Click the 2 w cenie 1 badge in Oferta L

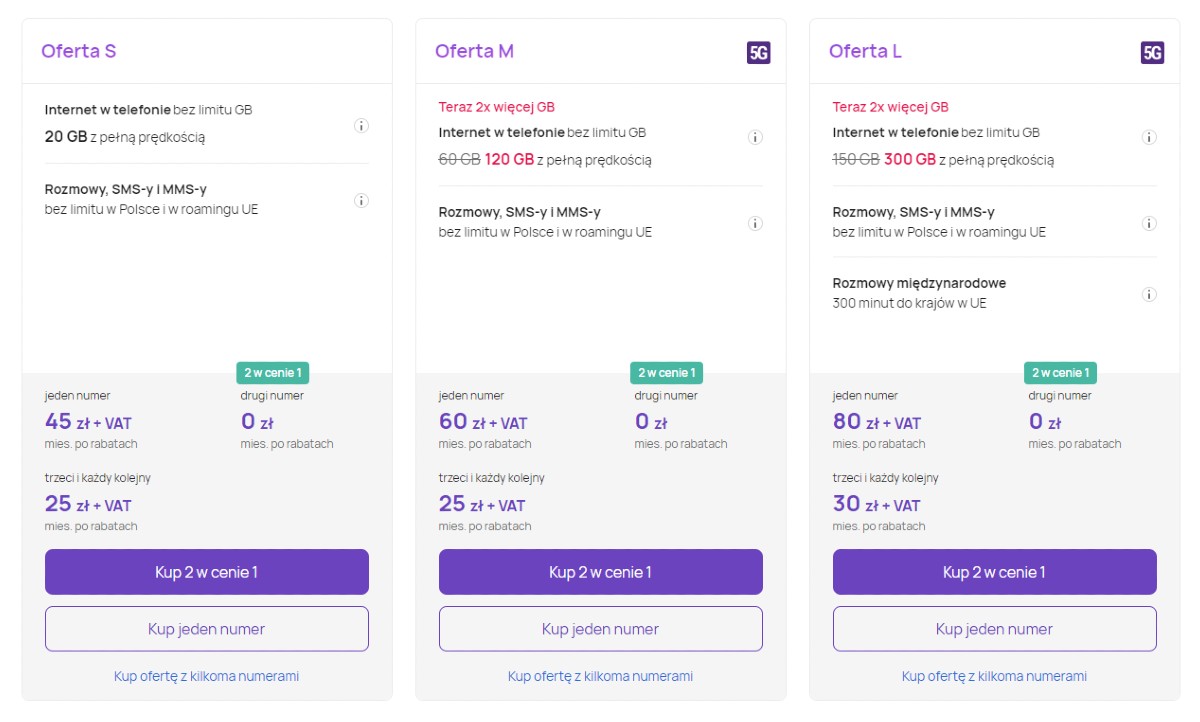point(1060,371)
